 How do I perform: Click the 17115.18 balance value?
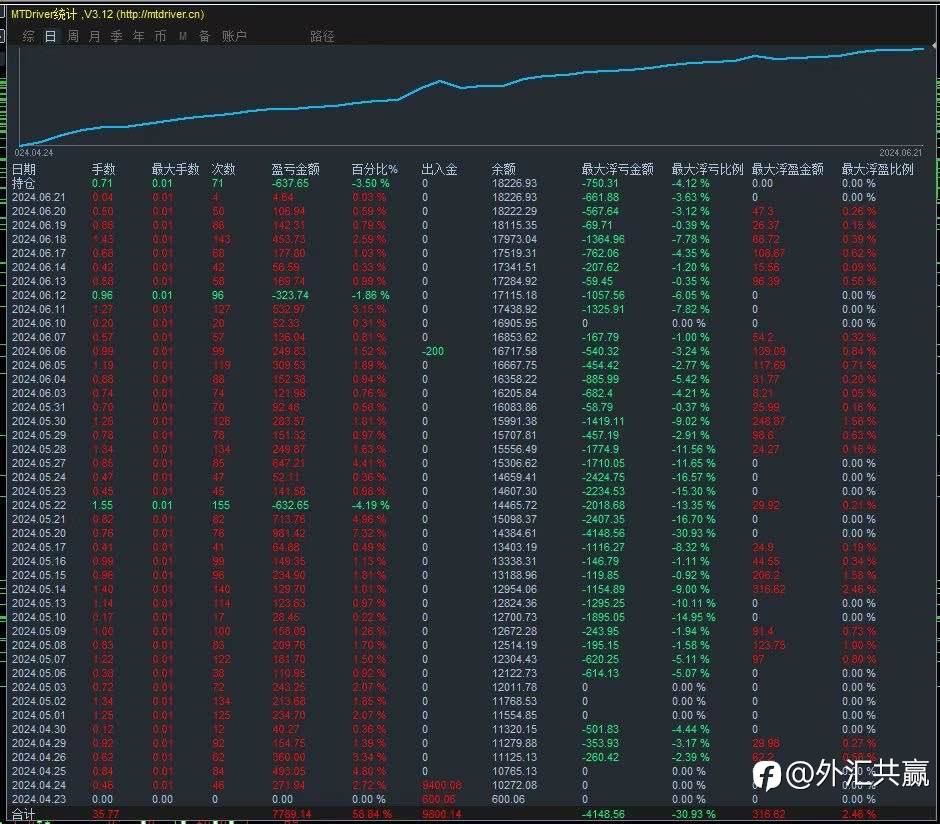click(514, 295)
